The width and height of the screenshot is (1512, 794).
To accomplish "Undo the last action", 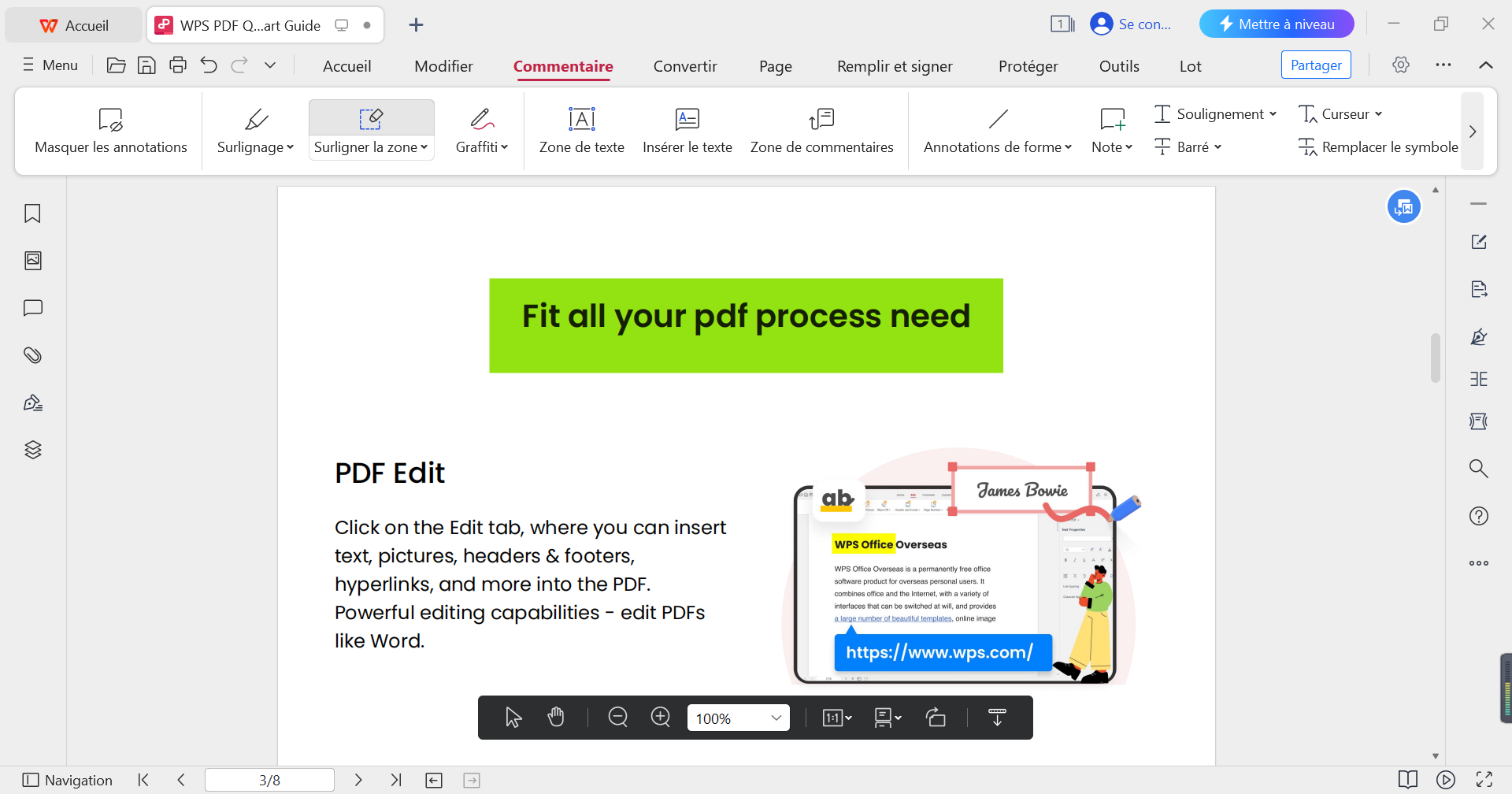I will coord(209,65).
